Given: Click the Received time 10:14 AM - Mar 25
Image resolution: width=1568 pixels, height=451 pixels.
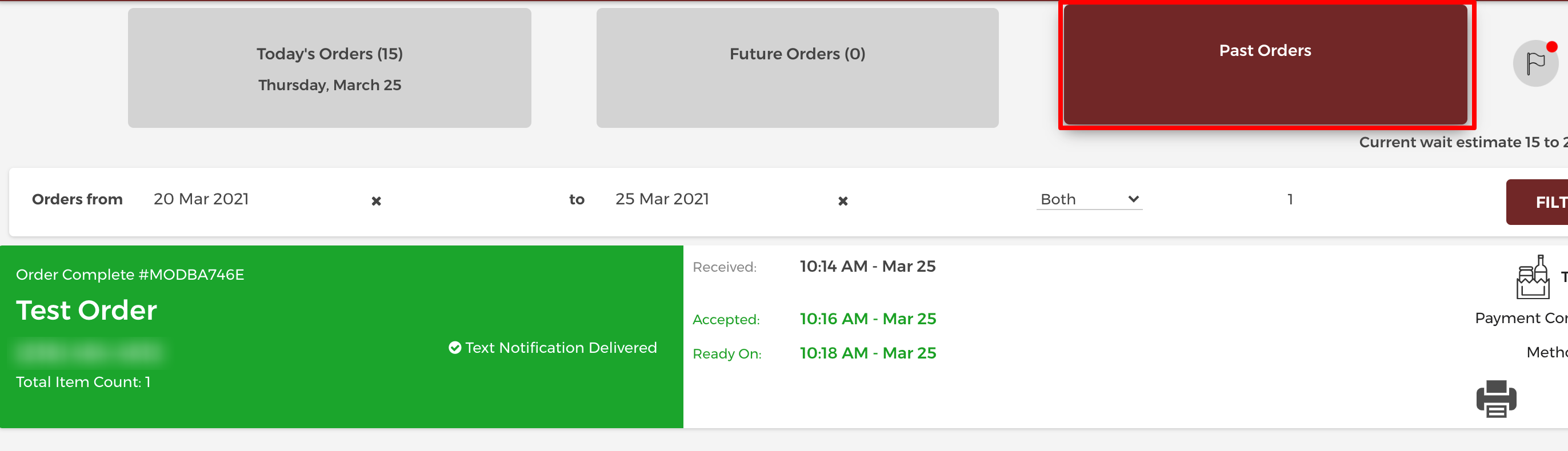Looking at the screenshot, I should [x=867, y=266].
